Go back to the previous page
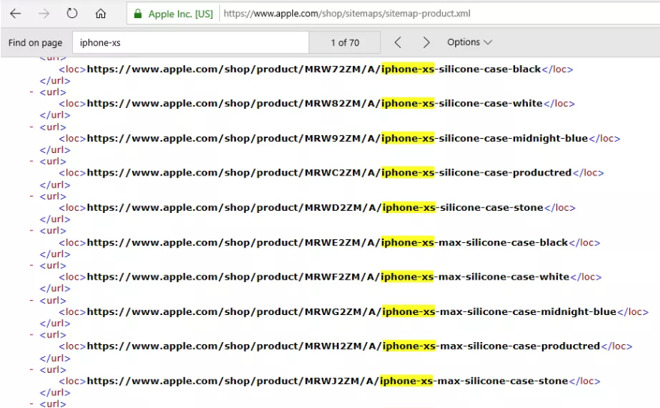This screenshot has width=660, height=408. tap(16, 13)
